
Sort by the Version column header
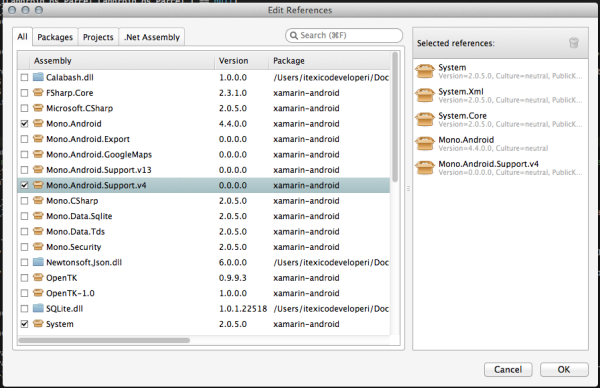(241, 61)
